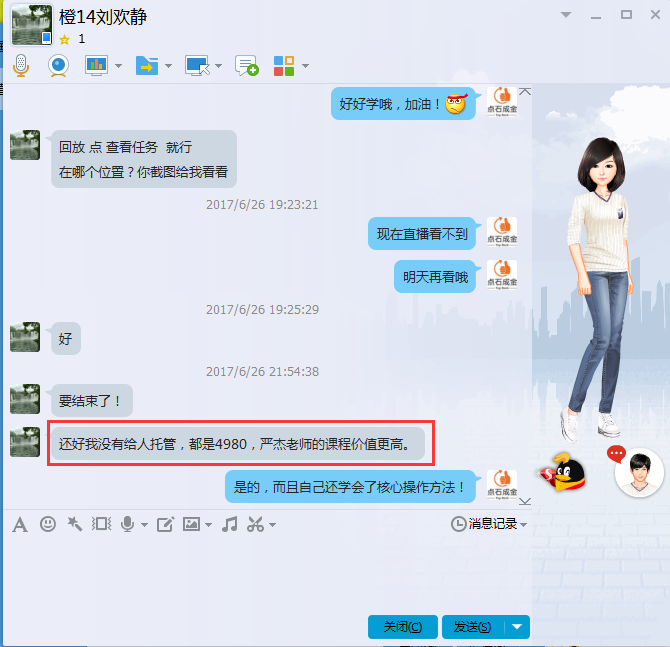The width and height of the screenshot is (670, 647).
Task: Click the message 在哪个位置？你截图给我看看
Action: (143, 172)
